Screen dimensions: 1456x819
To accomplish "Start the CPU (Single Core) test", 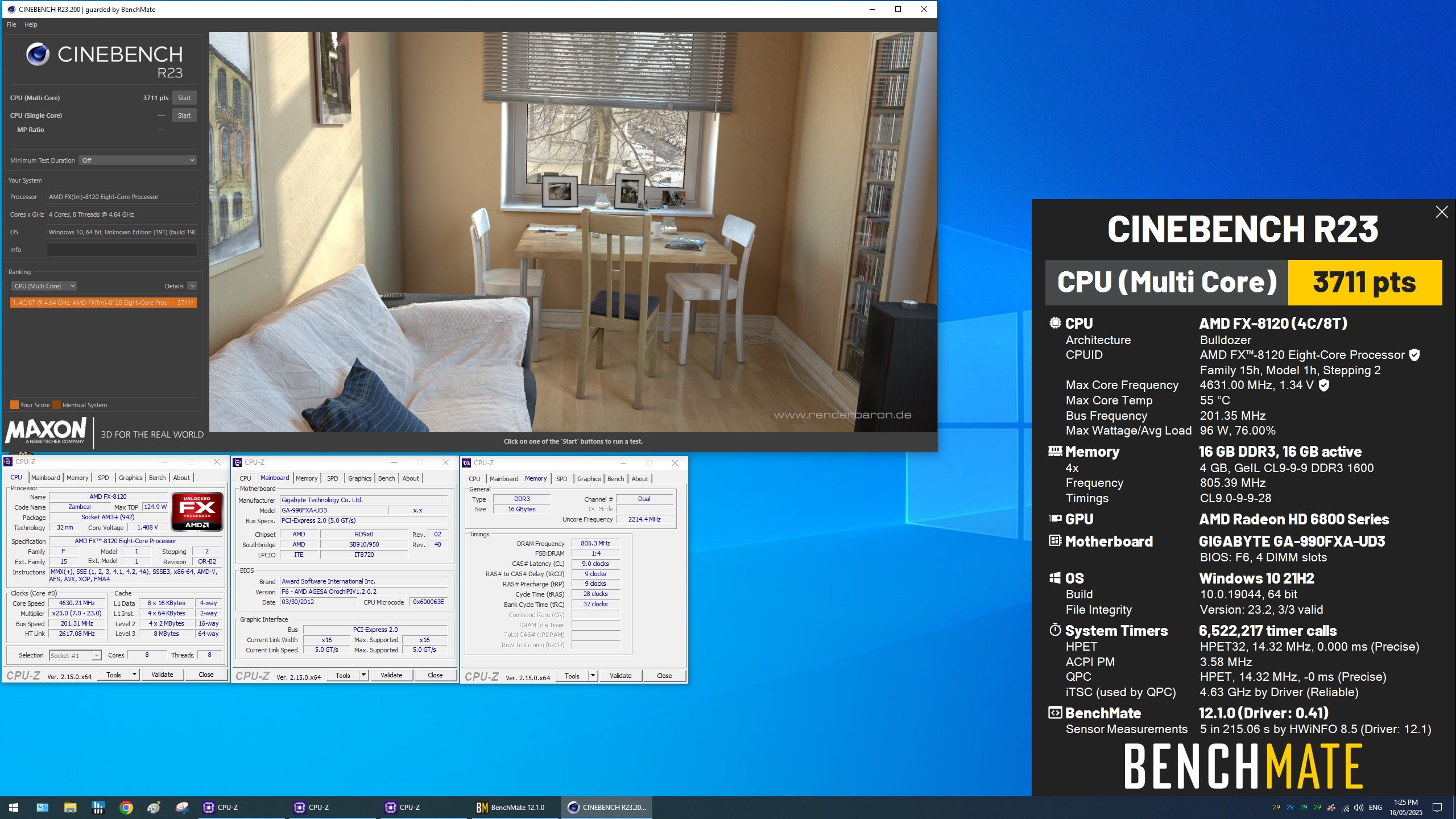I will tap(184, 115).
